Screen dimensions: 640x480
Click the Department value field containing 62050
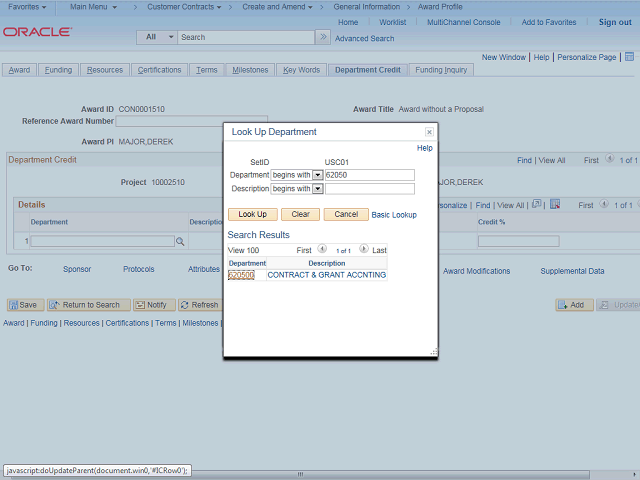(x=370, y=175)
